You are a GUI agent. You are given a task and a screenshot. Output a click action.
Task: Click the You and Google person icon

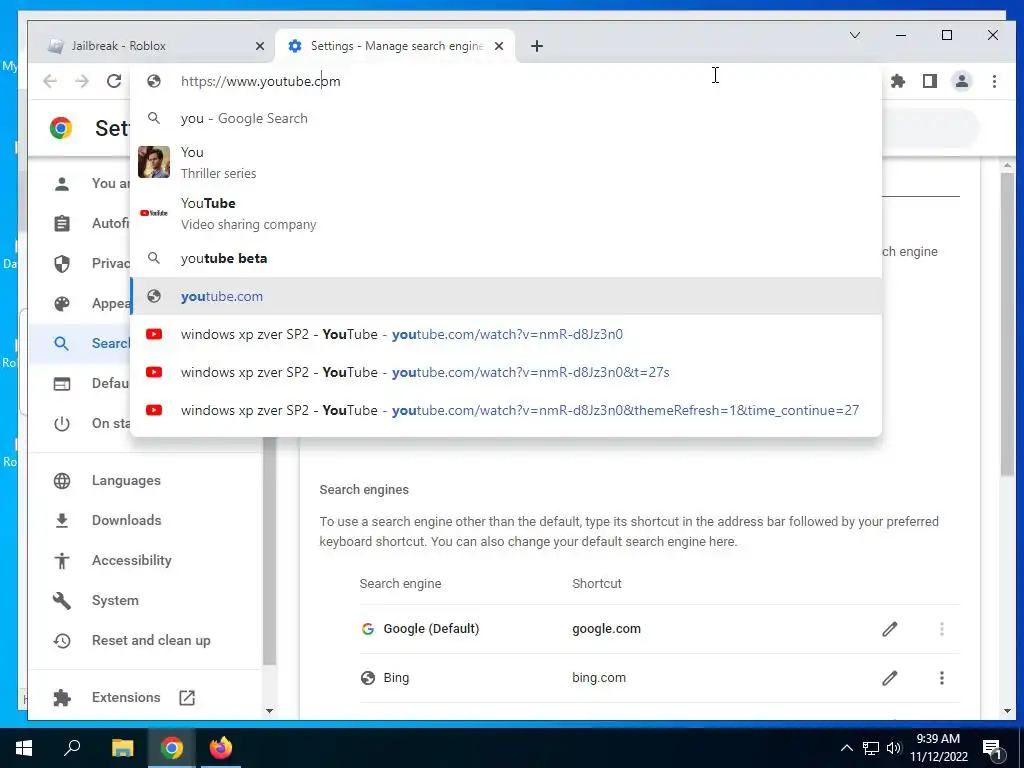(62, 184)
